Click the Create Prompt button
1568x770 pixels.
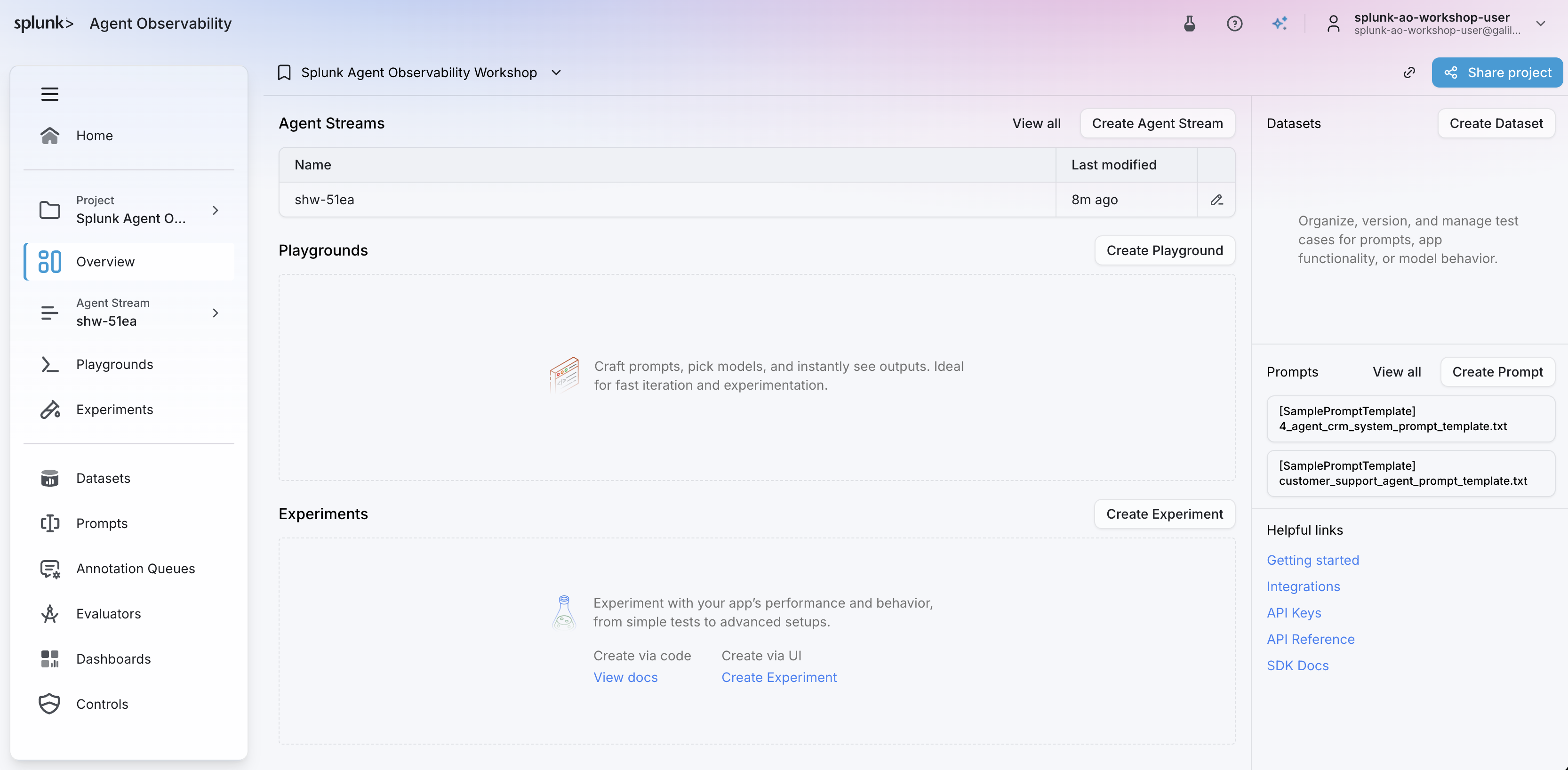pos(1497,372)
